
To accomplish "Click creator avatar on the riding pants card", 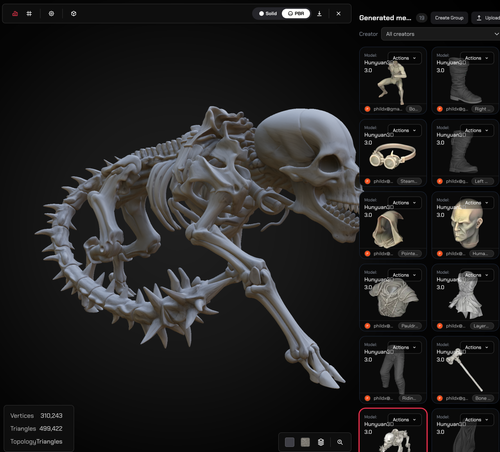I will [367, 398].
